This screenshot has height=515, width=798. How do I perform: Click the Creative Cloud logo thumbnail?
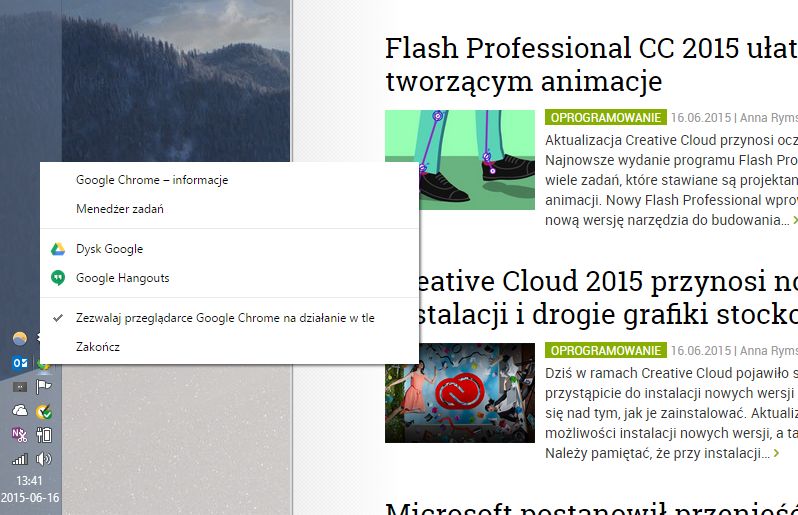460,393
